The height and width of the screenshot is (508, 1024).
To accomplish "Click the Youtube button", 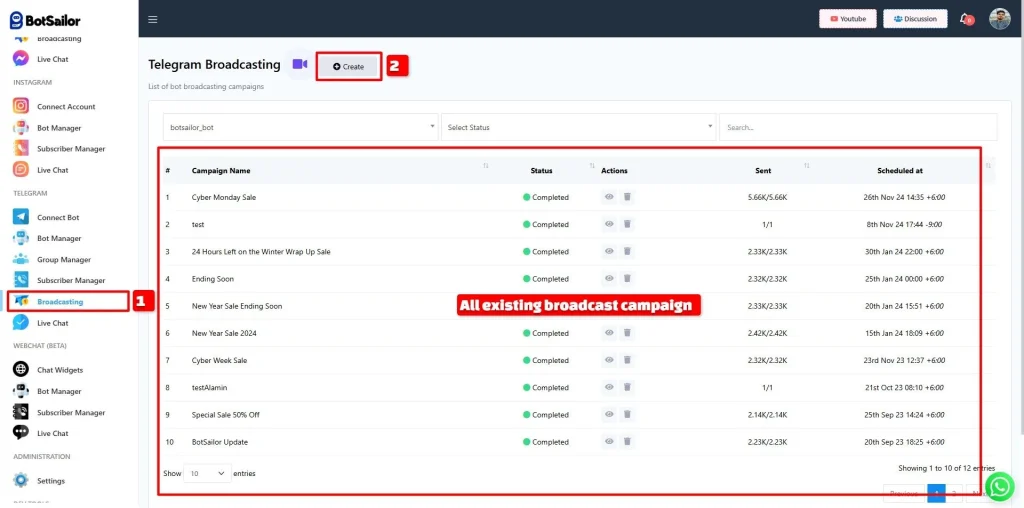I will [848, 19].
